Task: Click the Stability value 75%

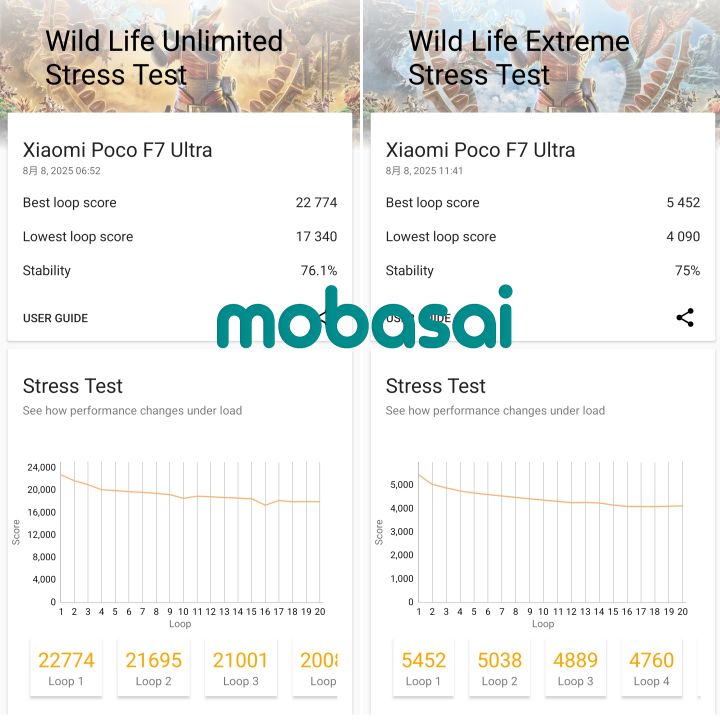Action: pyautogui.click(x=687, y=271)
